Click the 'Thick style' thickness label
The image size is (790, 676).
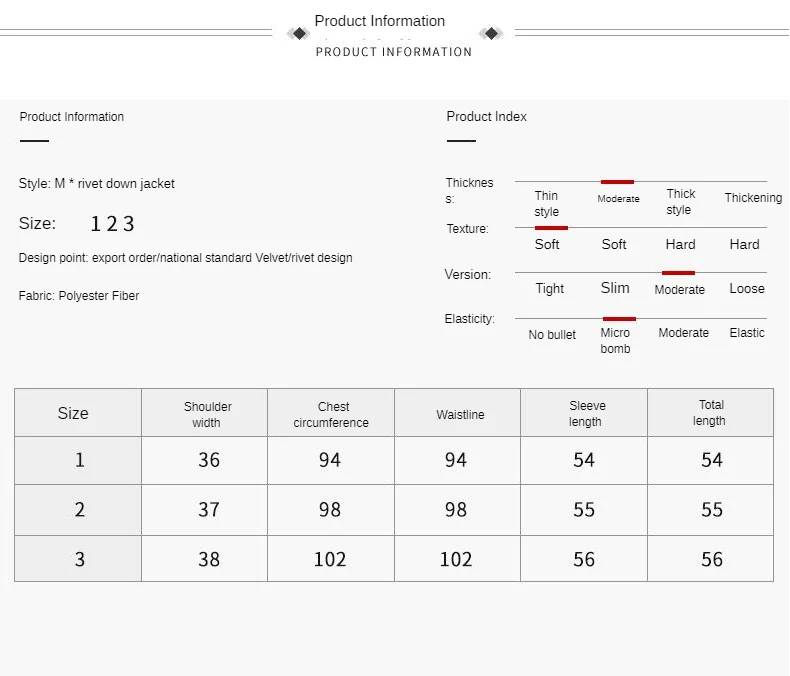680,201
